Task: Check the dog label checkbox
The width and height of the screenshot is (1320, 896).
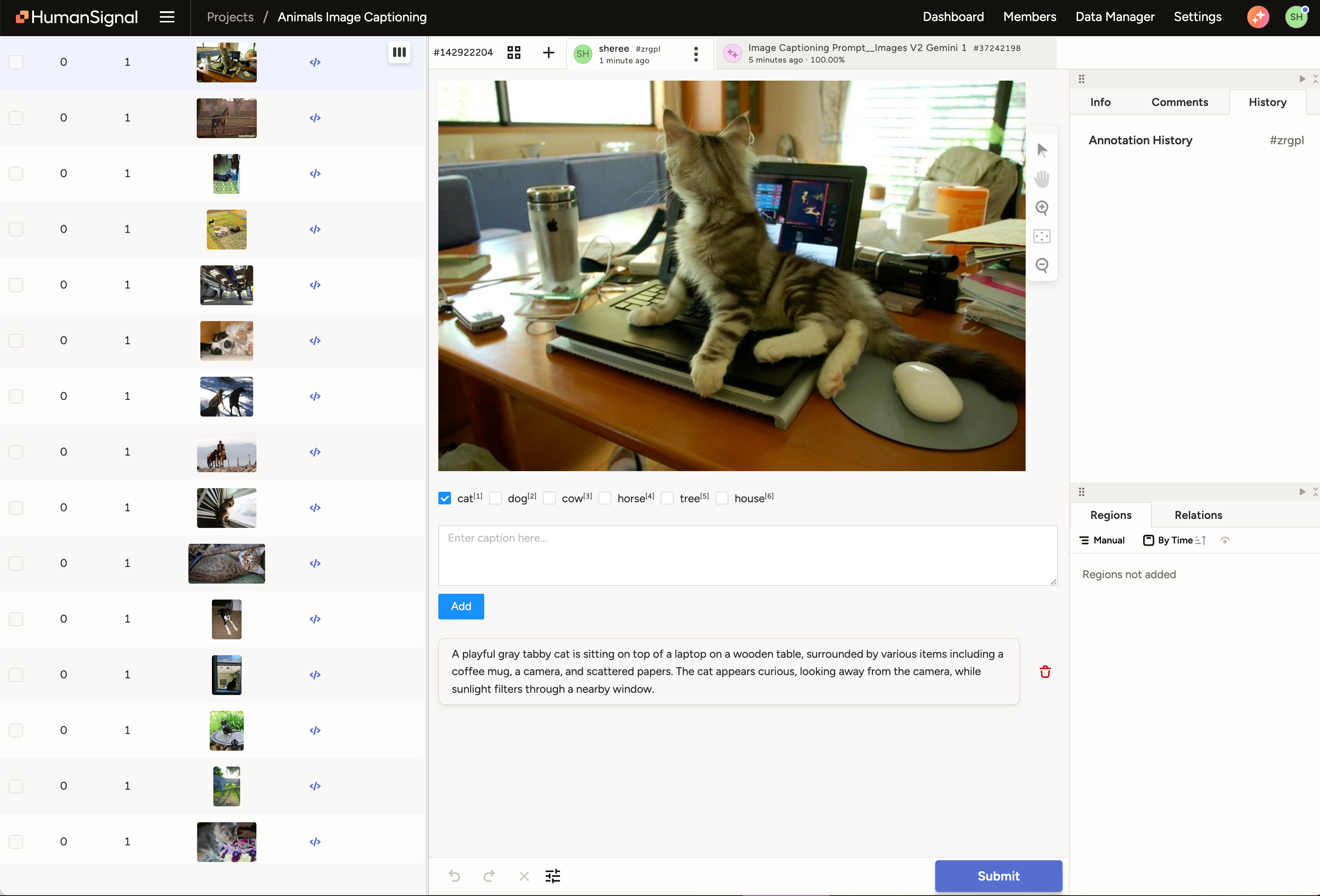Action: [495, 498]
